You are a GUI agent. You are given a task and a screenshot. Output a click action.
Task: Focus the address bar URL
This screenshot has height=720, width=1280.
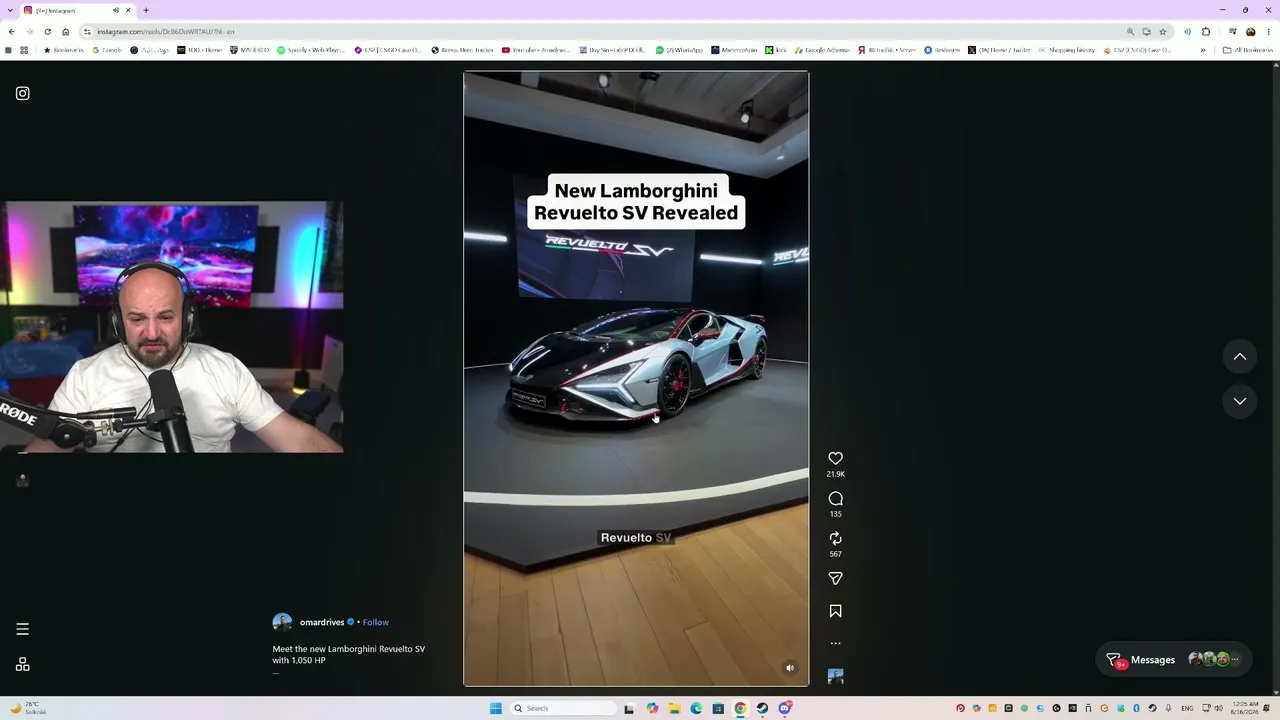click(166, 32)
